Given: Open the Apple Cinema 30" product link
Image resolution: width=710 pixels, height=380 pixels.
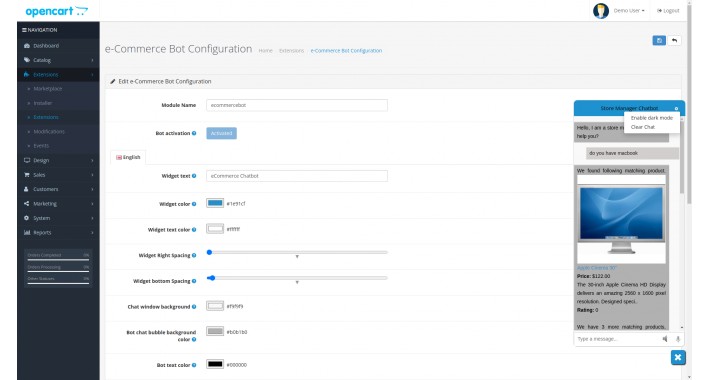Looking at the screenshot, I should click(x=596, y=268).
